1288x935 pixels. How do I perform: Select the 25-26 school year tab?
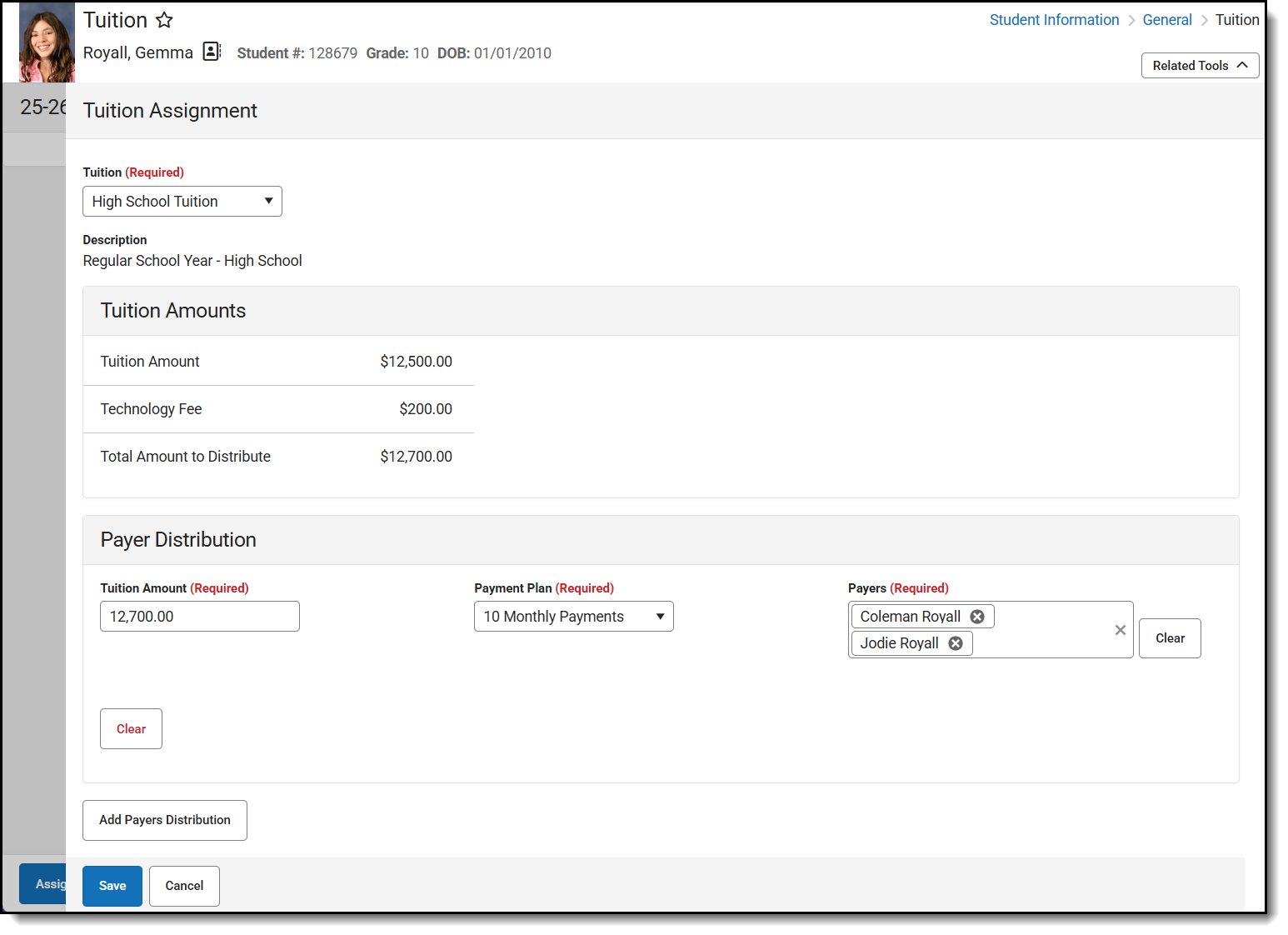point(37,107)
